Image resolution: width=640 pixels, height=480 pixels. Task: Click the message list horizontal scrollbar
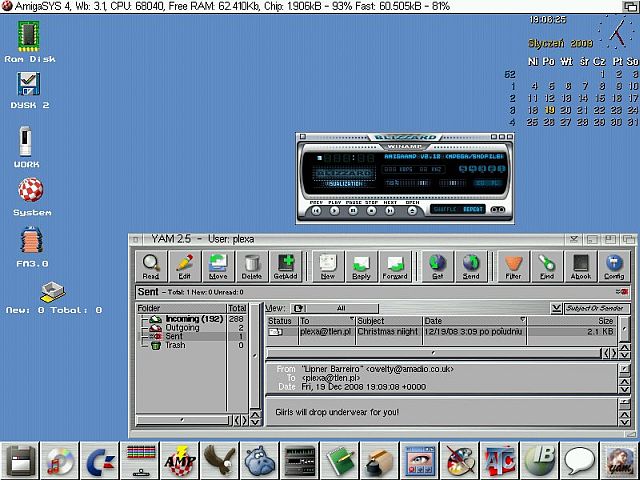[x=433, y=353]
